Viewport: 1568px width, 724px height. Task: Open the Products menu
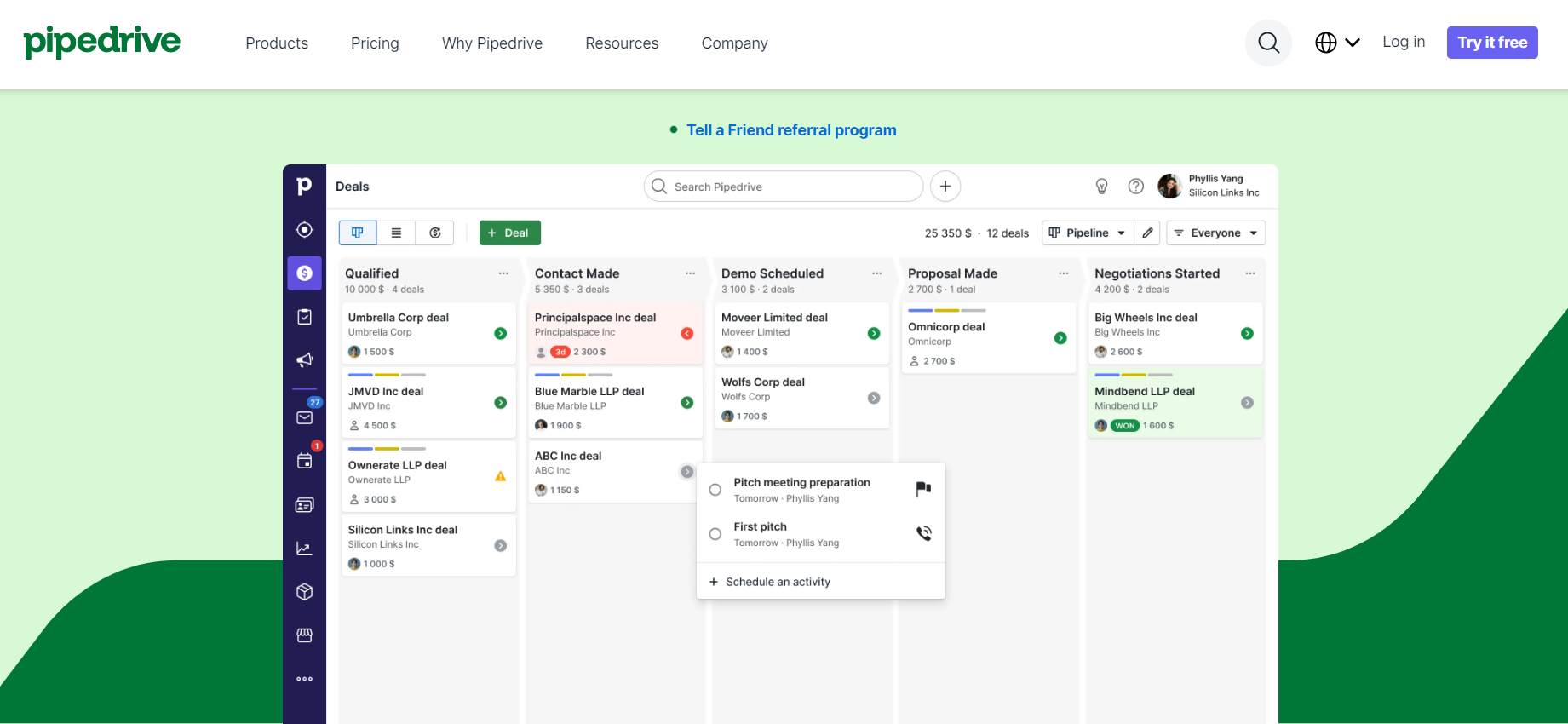pyautogui.click(x=277, y=43)
